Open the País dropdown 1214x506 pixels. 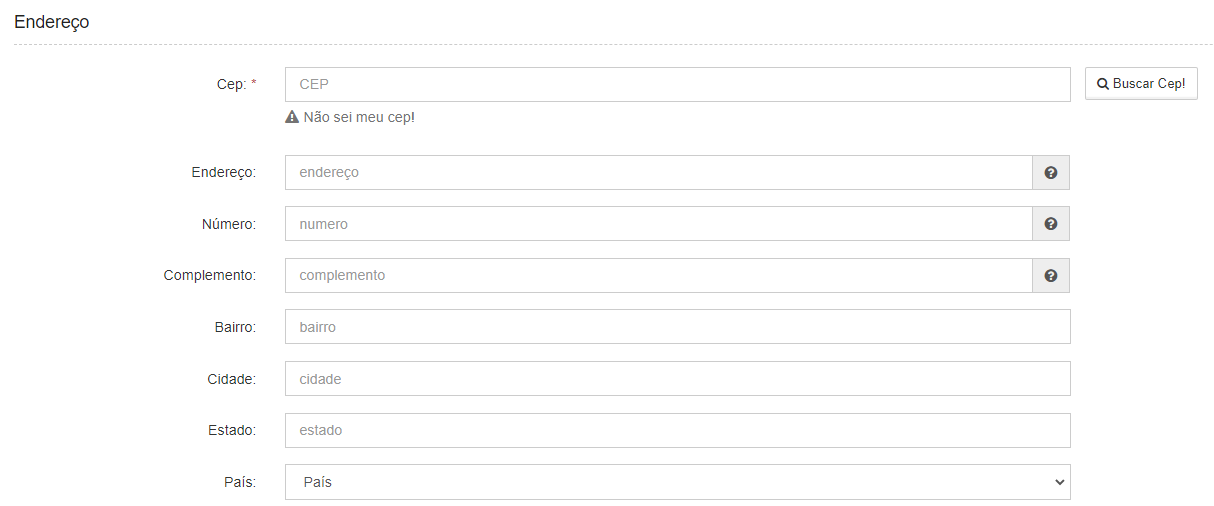pos(677,482)
